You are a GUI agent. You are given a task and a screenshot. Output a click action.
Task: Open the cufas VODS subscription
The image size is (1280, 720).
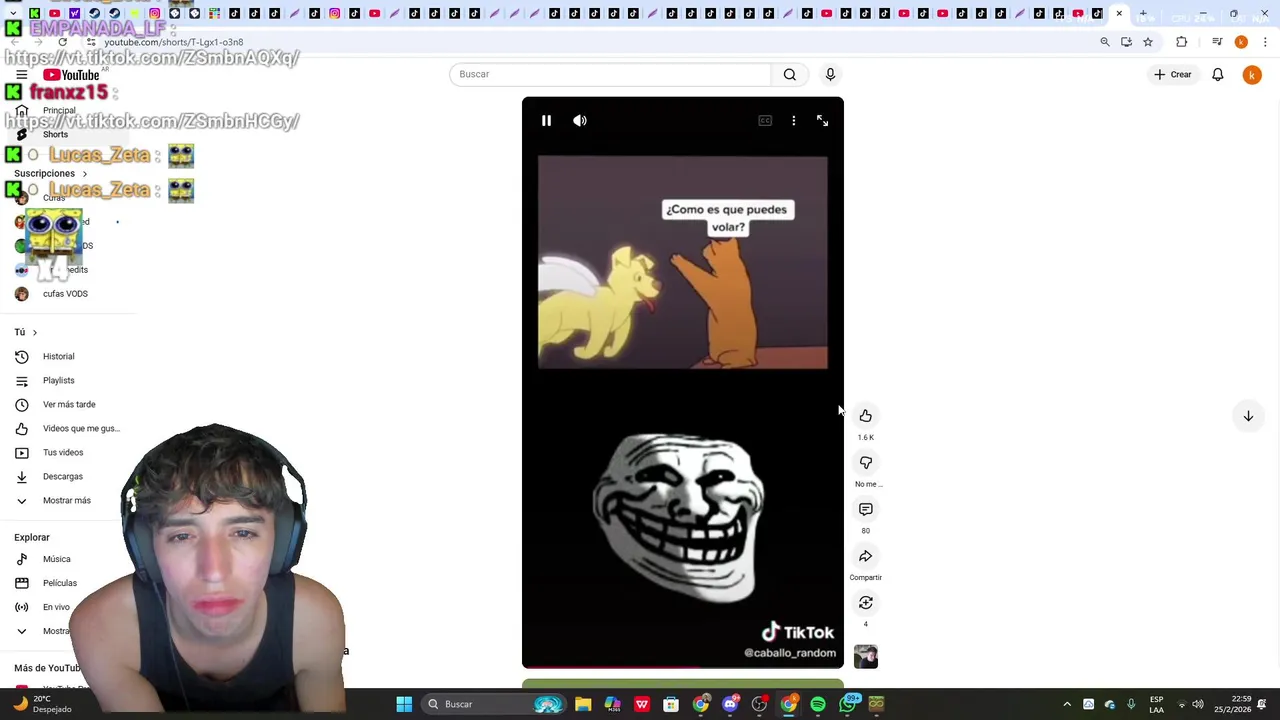65,294
